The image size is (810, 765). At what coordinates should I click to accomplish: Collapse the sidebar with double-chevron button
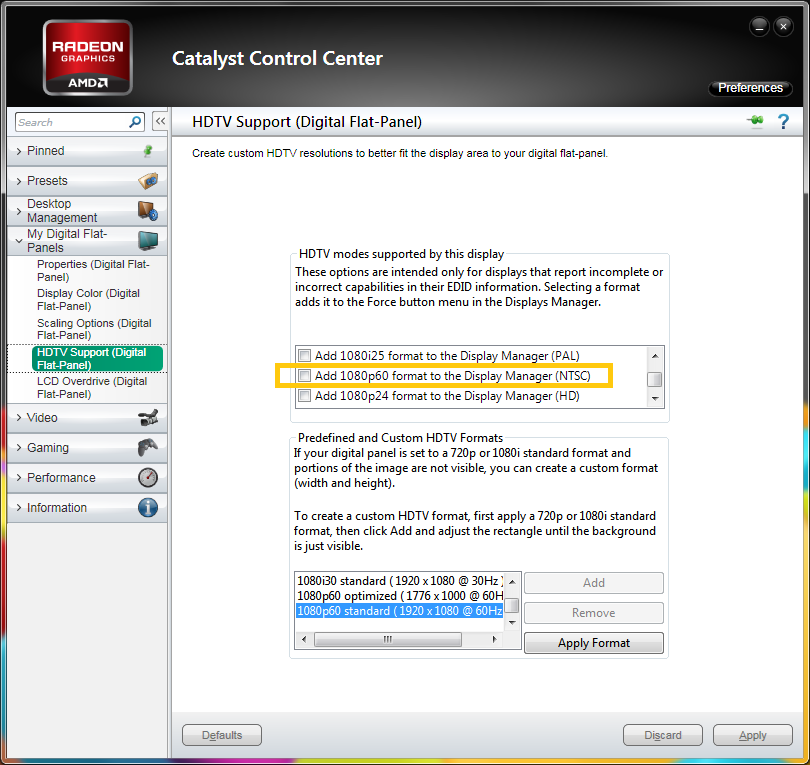click(x=160, y=121)
